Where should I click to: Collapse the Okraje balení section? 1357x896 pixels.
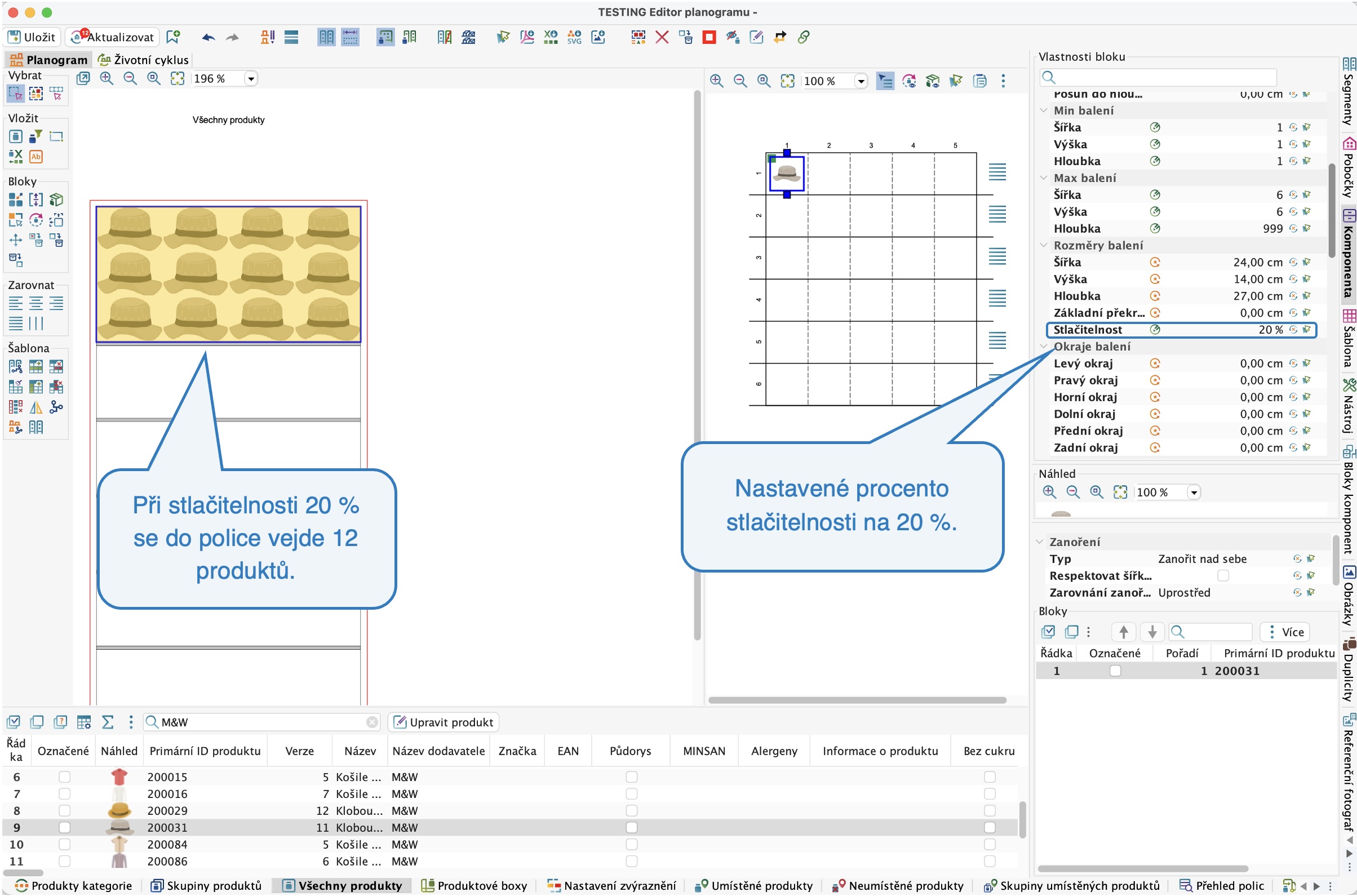pyautogui.click(x=1043, y=347)
